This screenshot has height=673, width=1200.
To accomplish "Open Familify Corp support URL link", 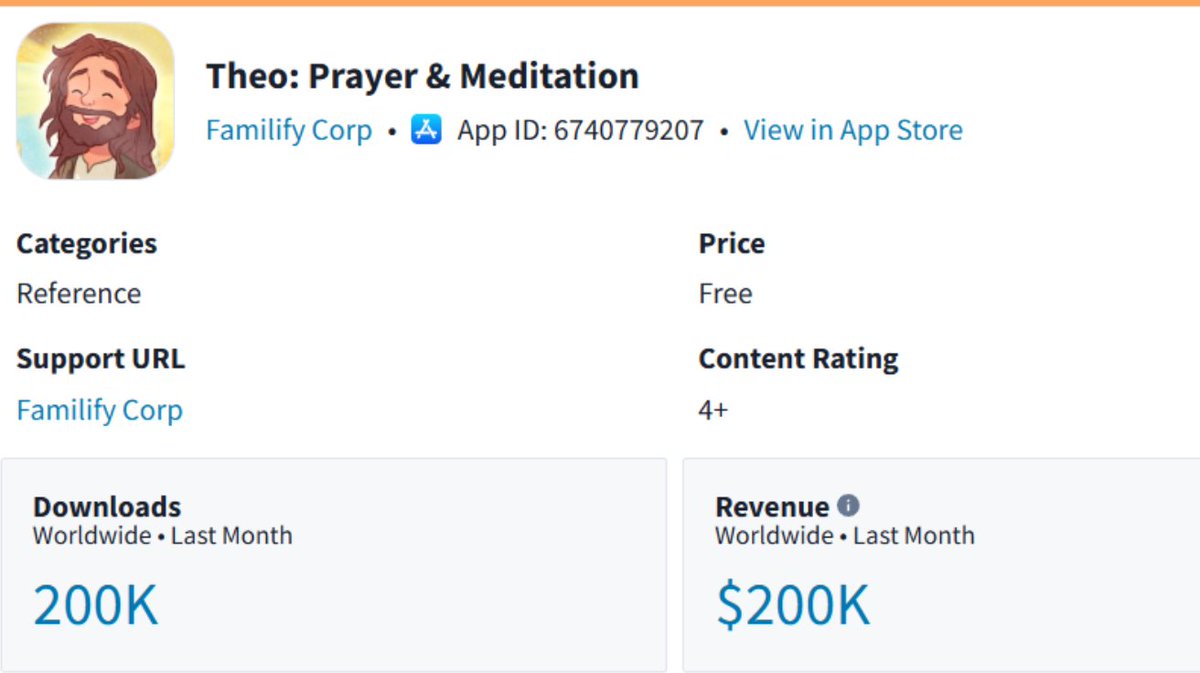I will pyautogui.click(x=100, y=410).
